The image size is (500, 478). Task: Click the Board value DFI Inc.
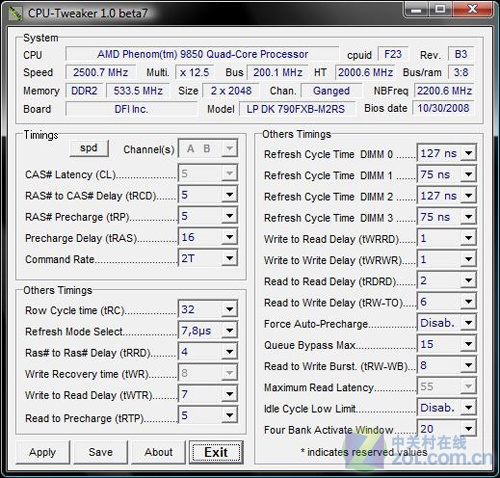coord(131,109)
